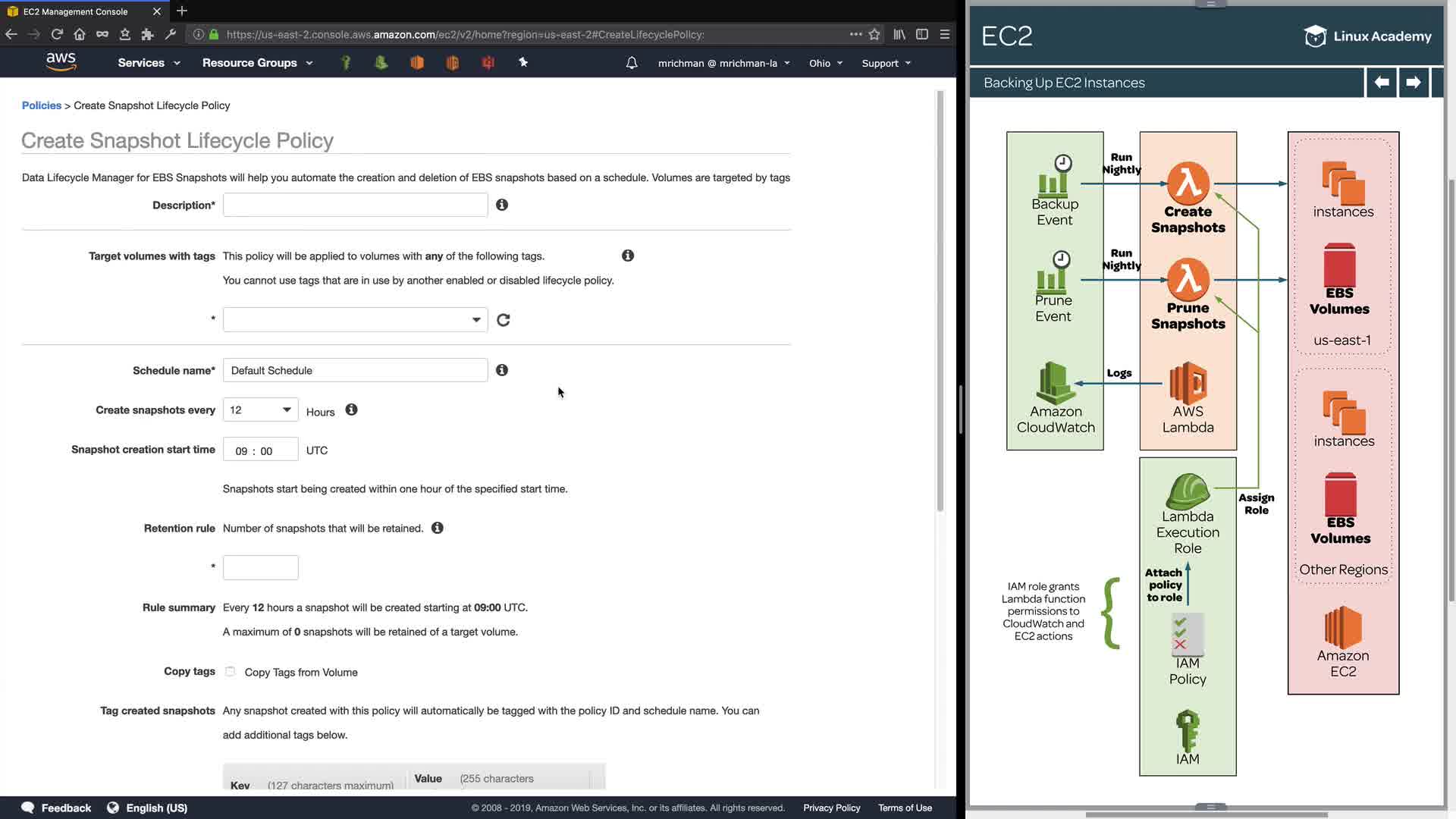
Task: Enable Copy Tags from Volume checkbox
Action: click(x=231, y=672)
